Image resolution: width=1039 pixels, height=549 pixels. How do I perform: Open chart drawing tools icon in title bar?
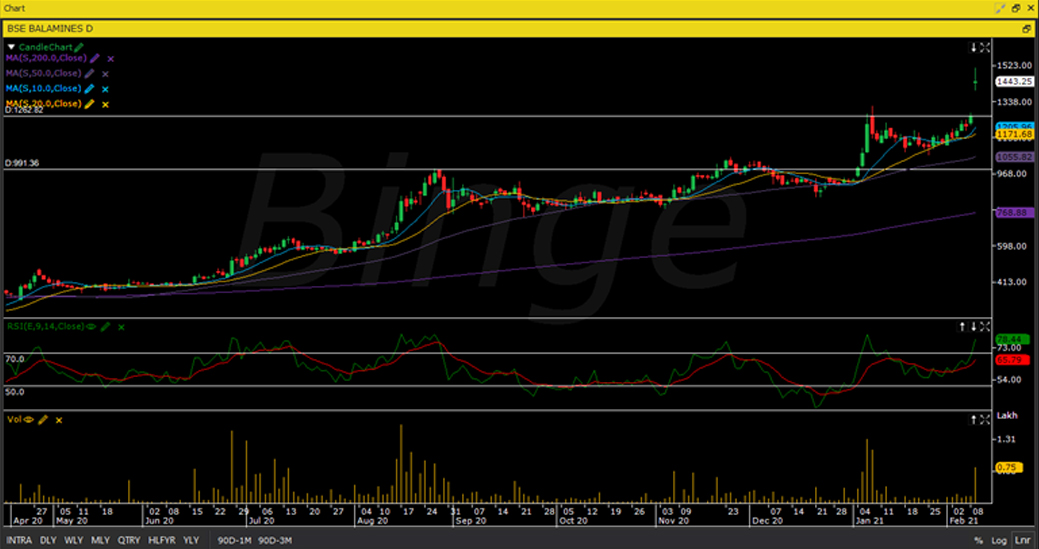click(x=1001, y=8)
